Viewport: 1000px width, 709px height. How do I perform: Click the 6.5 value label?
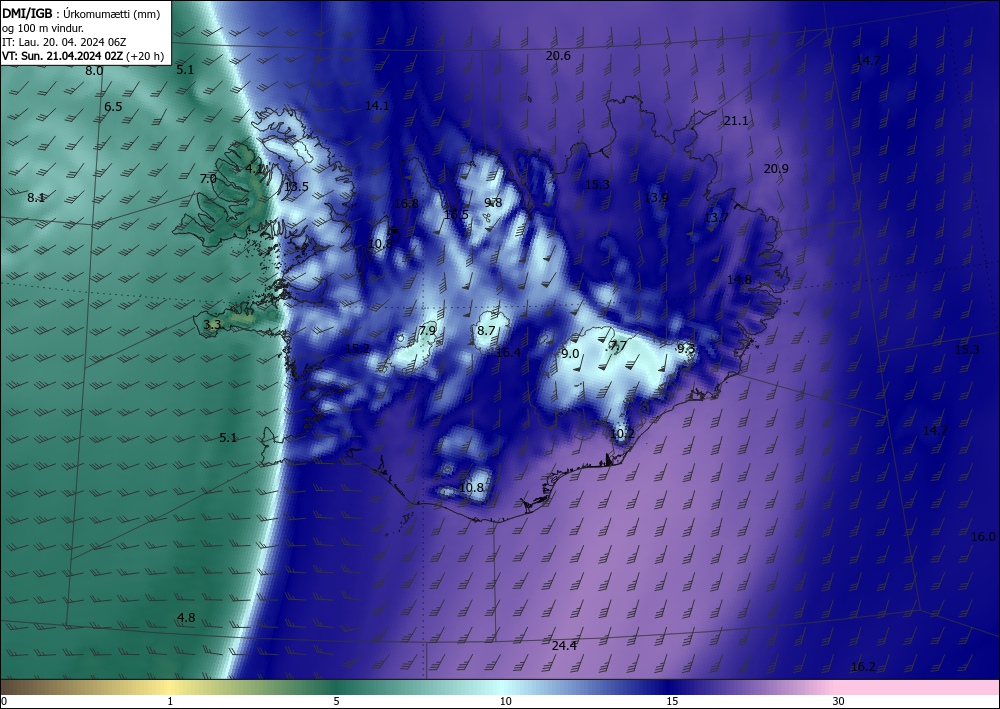click(x=113, y=107)
